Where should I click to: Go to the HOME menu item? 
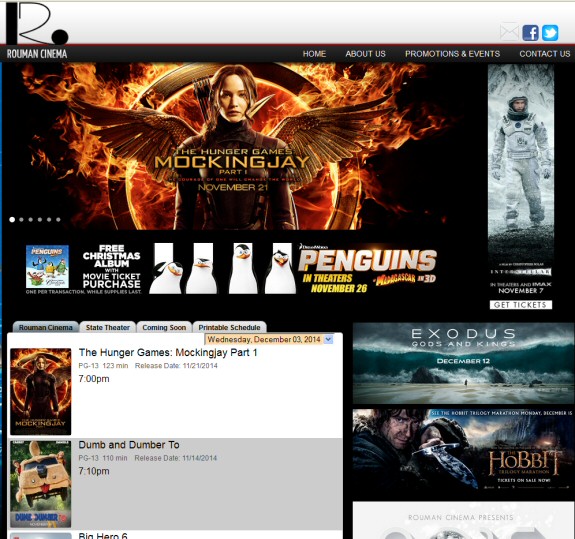coord(314,54)
